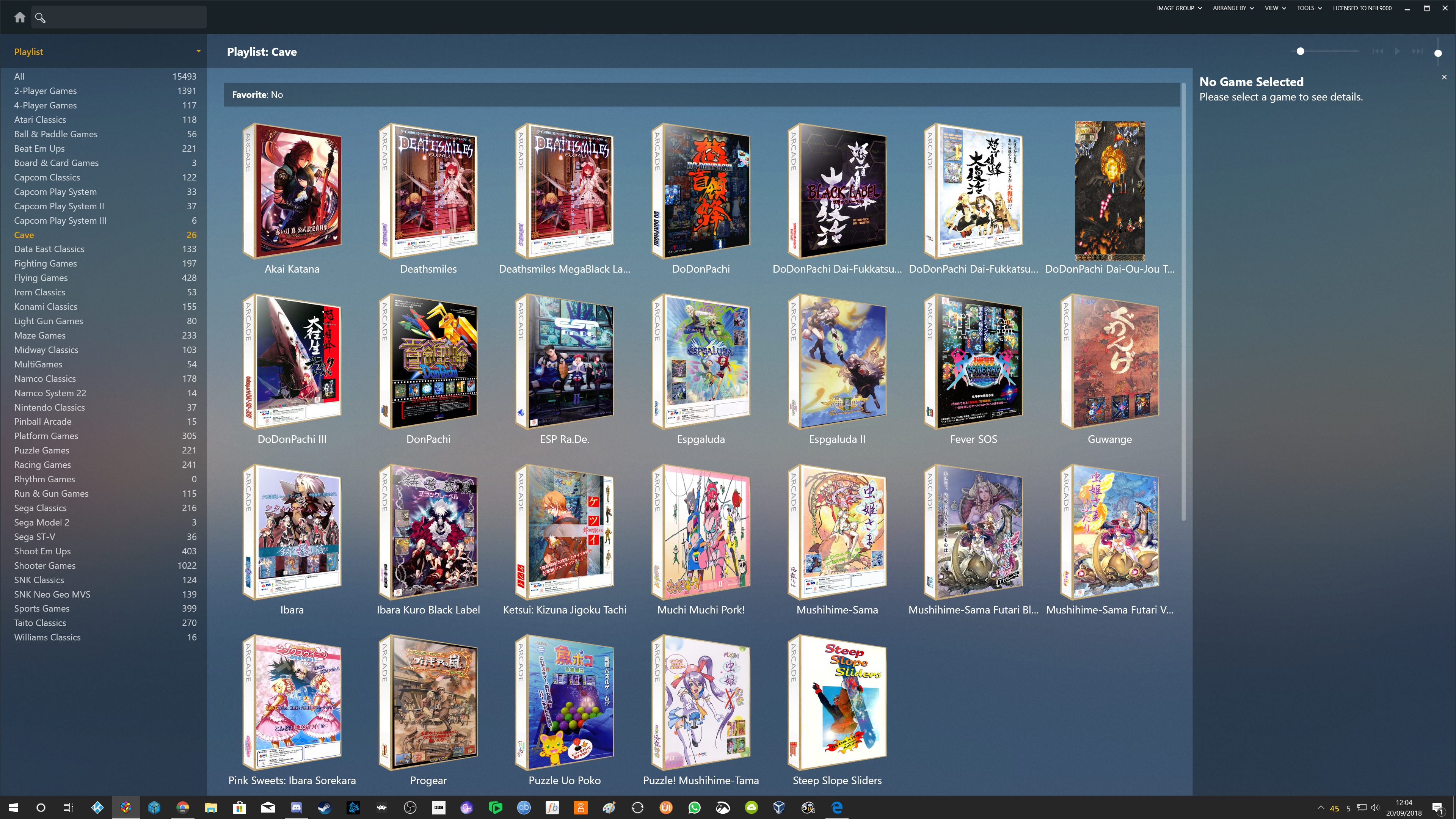Open the Playlist sidebar dropdown
This screenshot has height=819, width=1456.
198,52
